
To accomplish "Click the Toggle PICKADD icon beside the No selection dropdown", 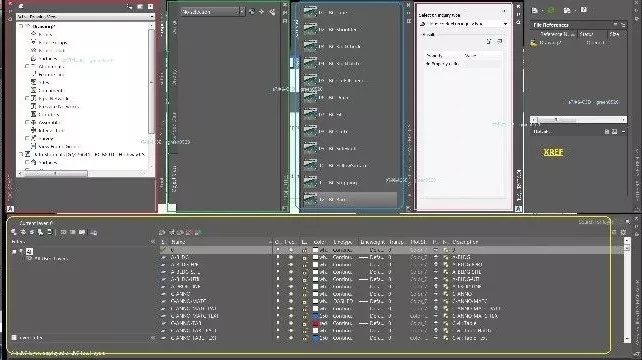I will [252, 12].
